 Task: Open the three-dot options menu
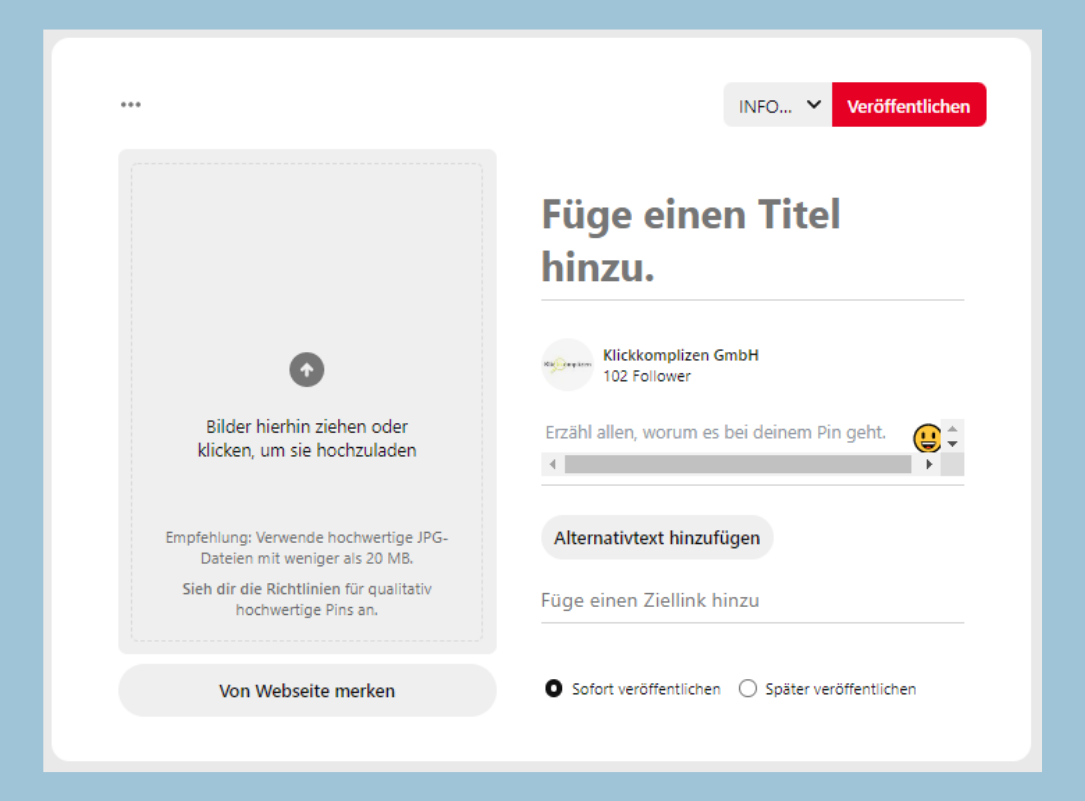click(x=131, y=105)
